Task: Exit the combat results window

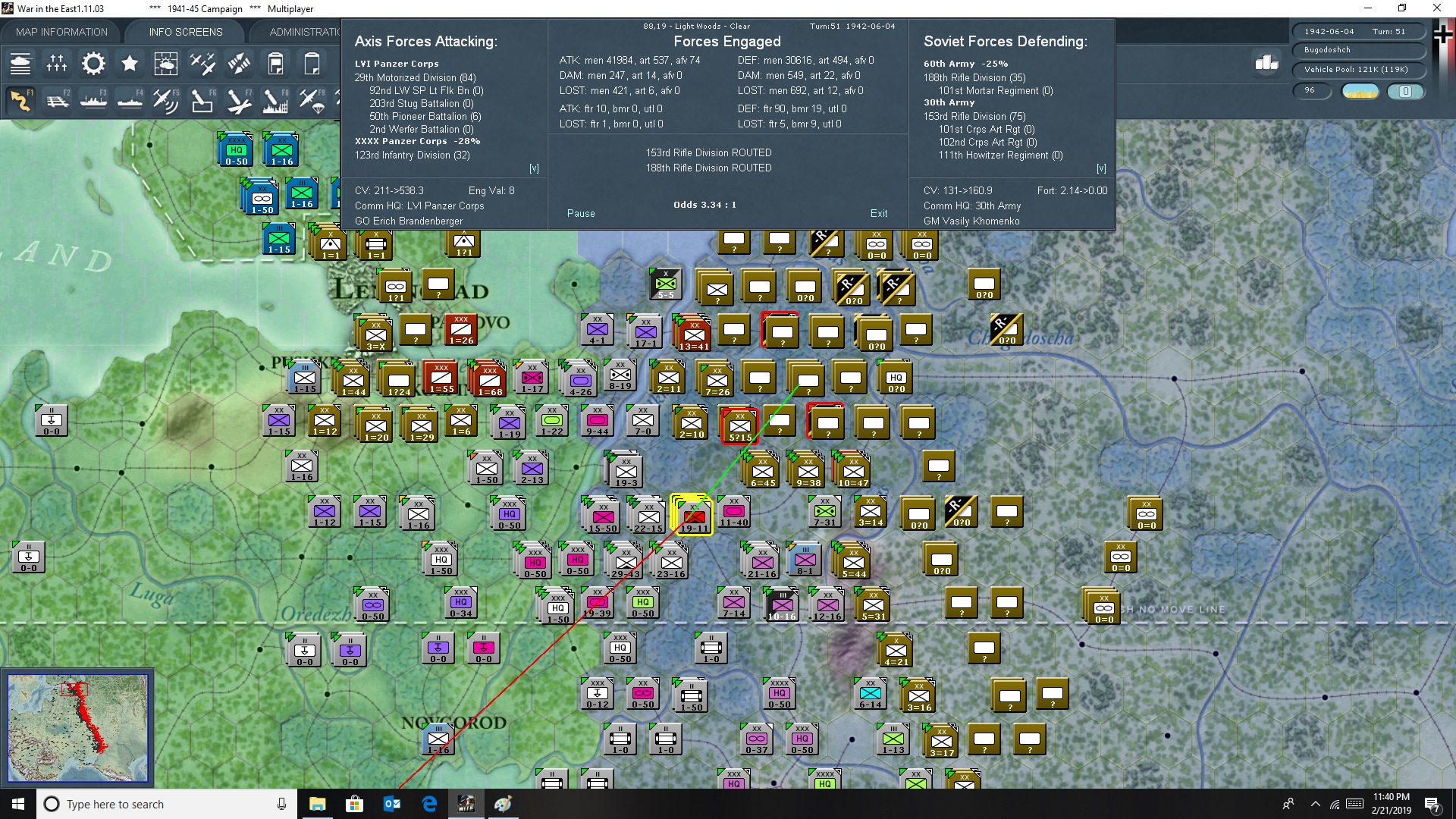Action: tap(879, 214)
